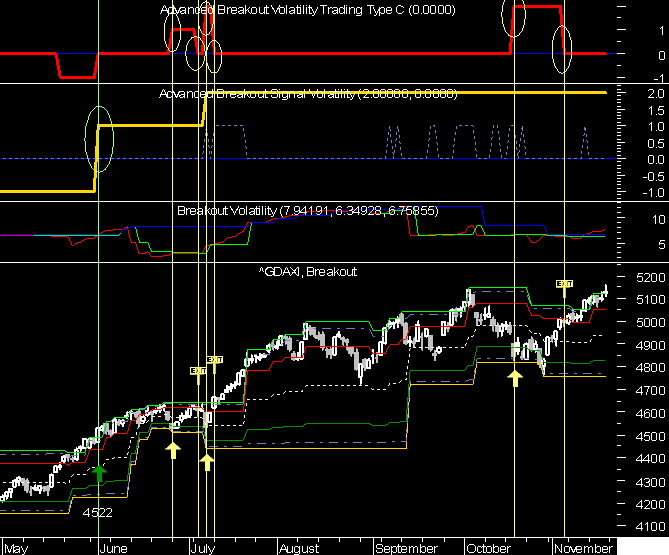Click the '0' value on Trading Type C axis

[662, 55]
